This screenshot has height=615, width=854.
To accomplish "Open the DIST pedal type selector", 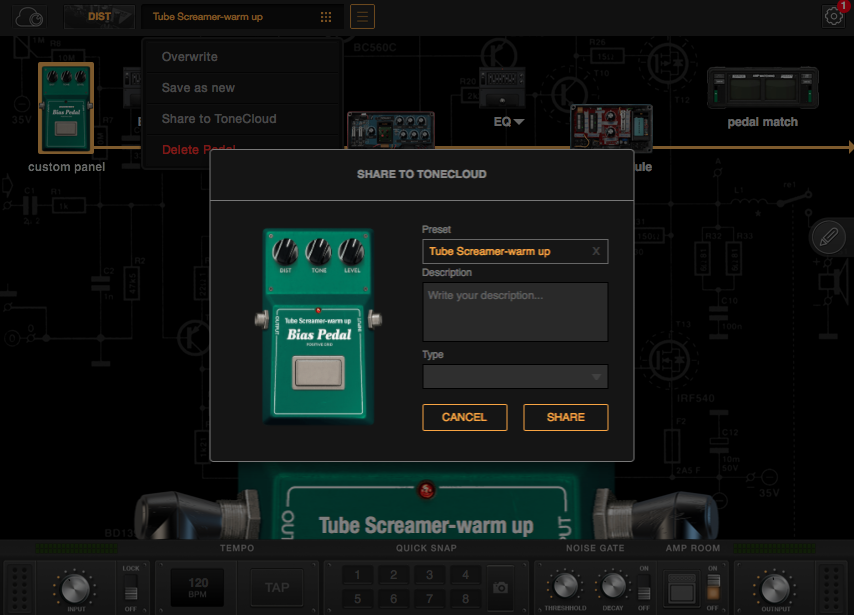I will [x=99, y=17].
